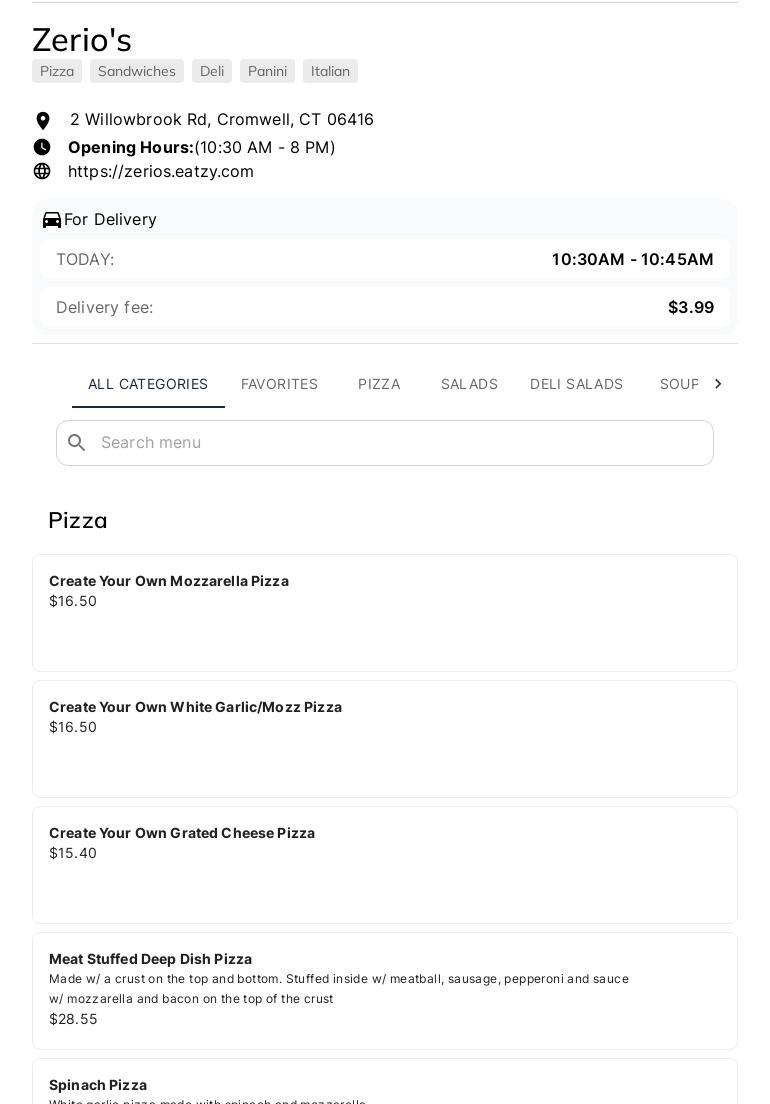Click the magnifier icon in search bar
Screen dimensions: 770x1104
[x=77, y=443]
